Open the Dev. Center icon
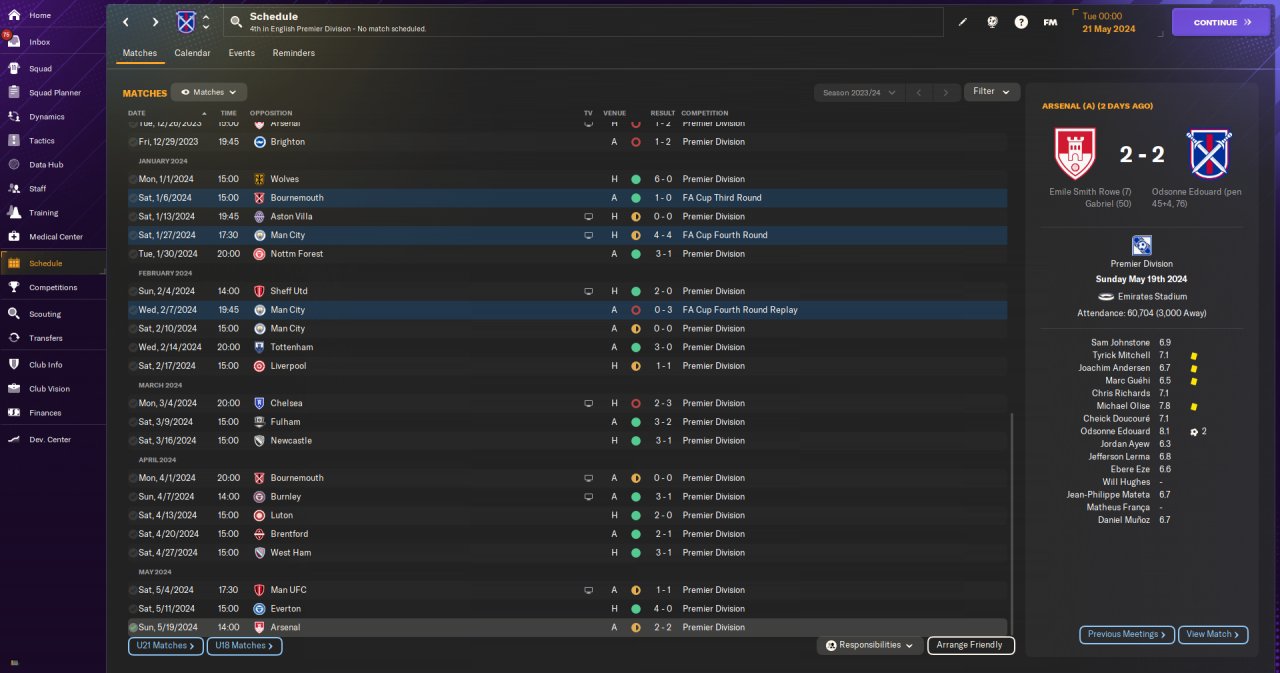Viewport: 1280px width, 673px height. click(x=14, y=439)
